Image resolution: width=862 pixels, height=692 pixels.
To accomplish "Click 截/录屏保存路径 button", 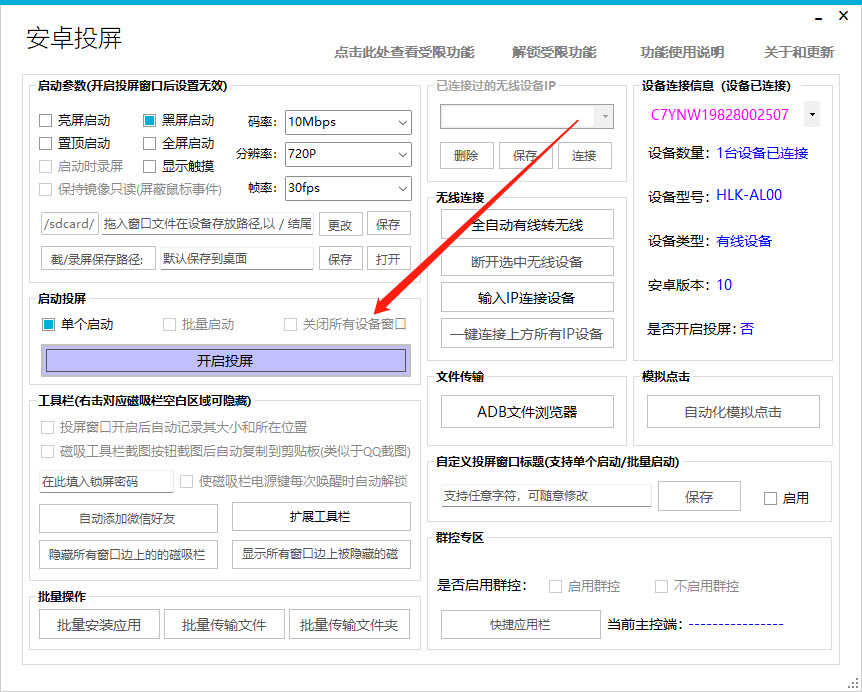I will tap(98, 259).
